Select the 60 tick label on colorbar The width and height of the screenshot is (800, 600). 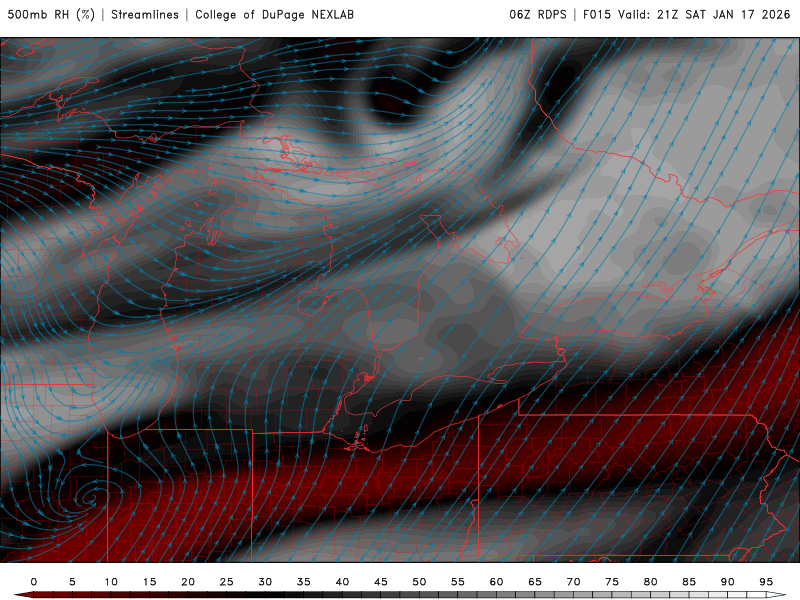496,582
